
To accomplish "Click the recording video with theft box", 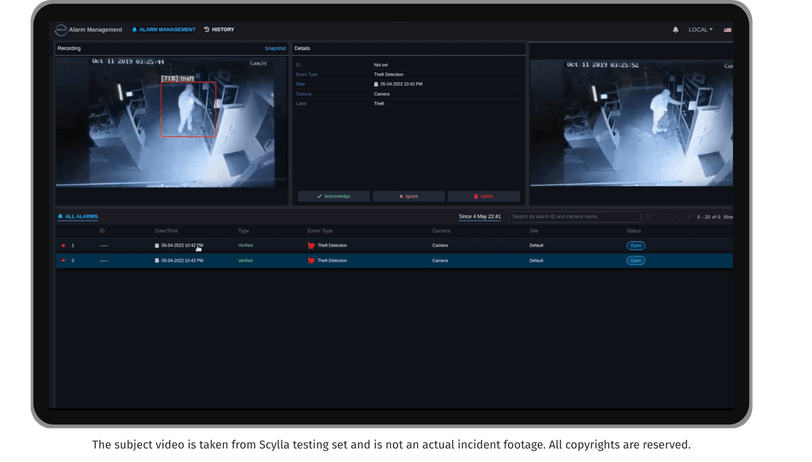I will tap(171, 122).
